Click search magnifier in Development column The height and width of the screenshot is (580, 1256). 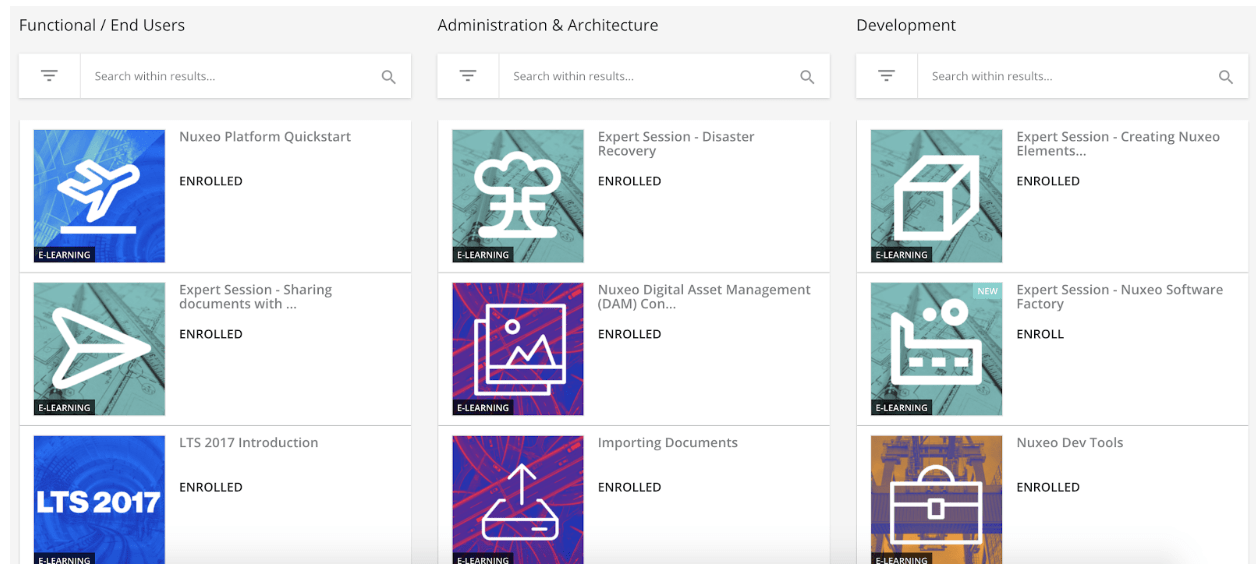pyautogui.click(x=1226, y=77)
